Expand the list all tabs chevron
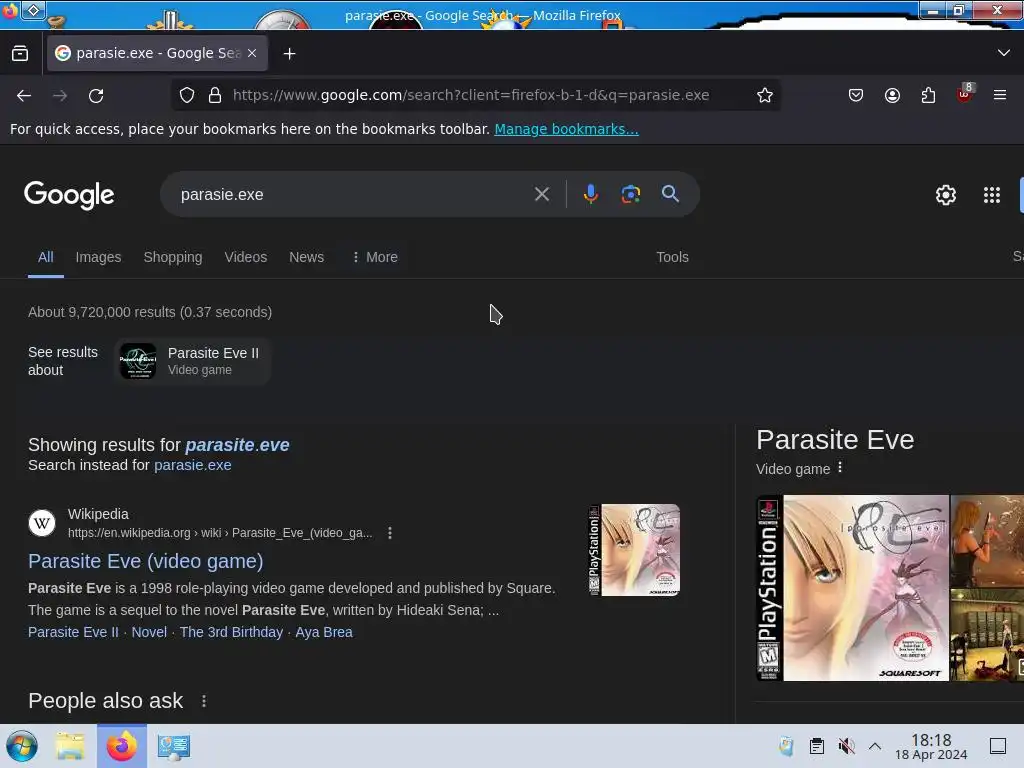Screen dimensions: 1024x768 click(x=1004, y=53)
